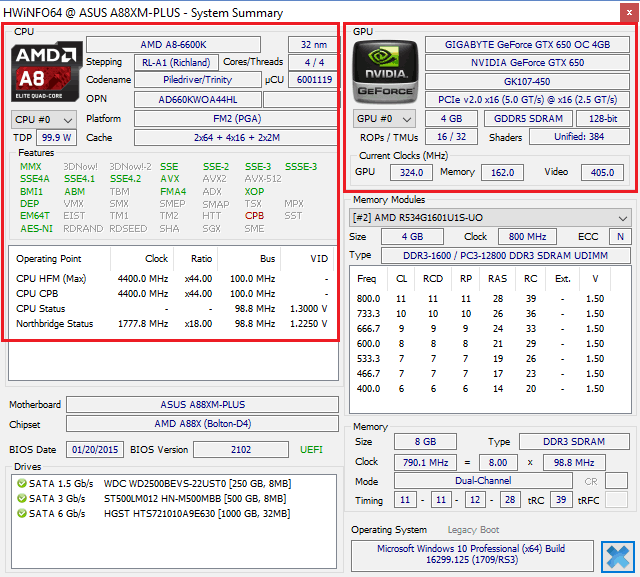640x577 pixels.
Task: Click the green status icon for WDC drive
Action: tap(22, 484)
